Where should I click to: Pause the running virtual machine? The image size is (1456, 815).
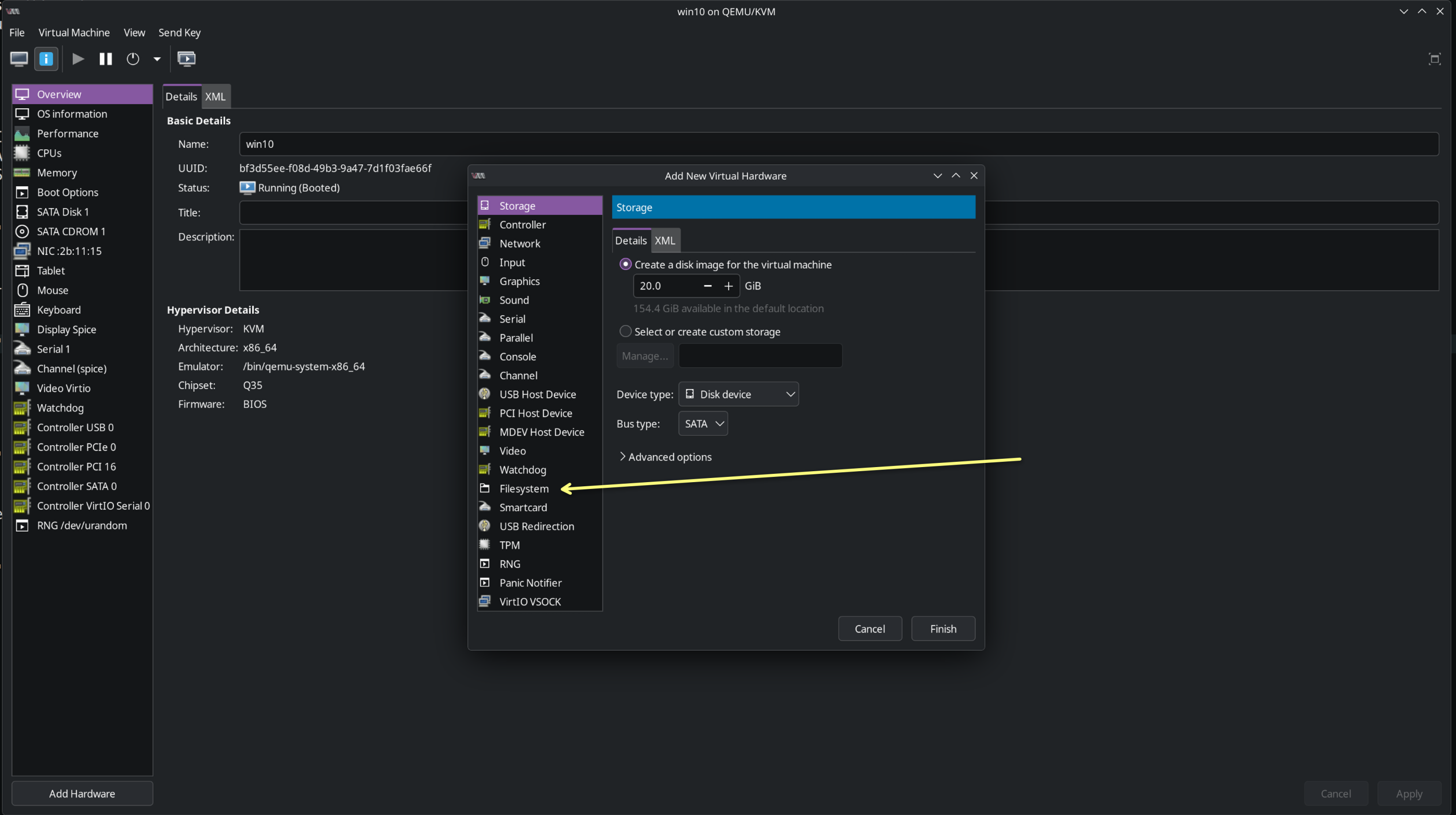click(105, 59)
